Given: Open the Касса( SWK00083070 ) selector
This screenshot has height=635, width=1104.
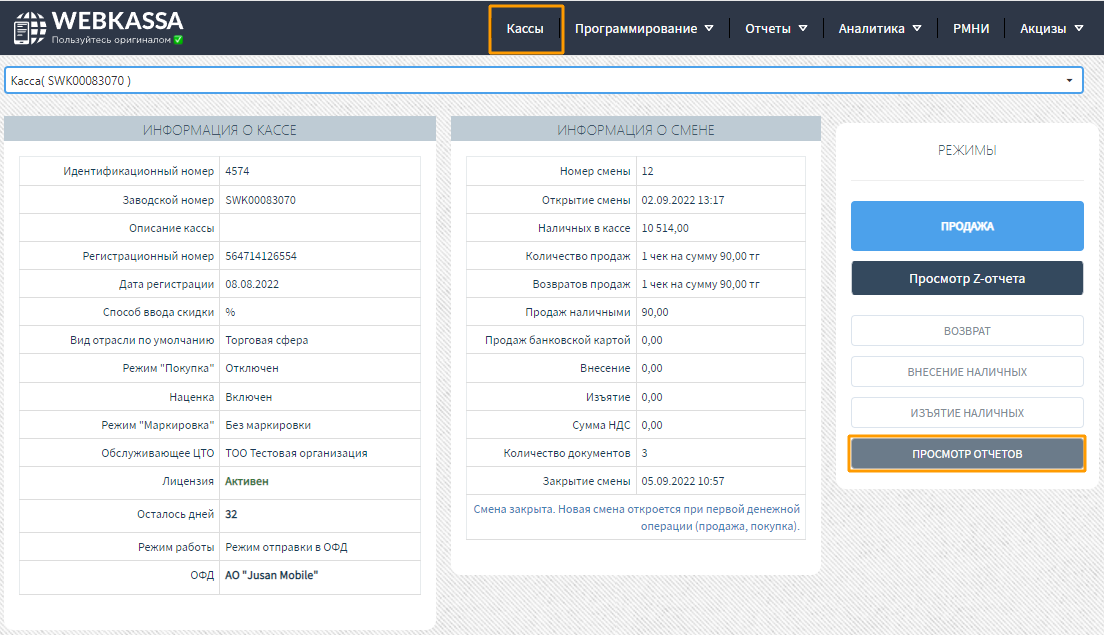Looking at the screenshot, I should pyautogui.click(x=544, y=80).
